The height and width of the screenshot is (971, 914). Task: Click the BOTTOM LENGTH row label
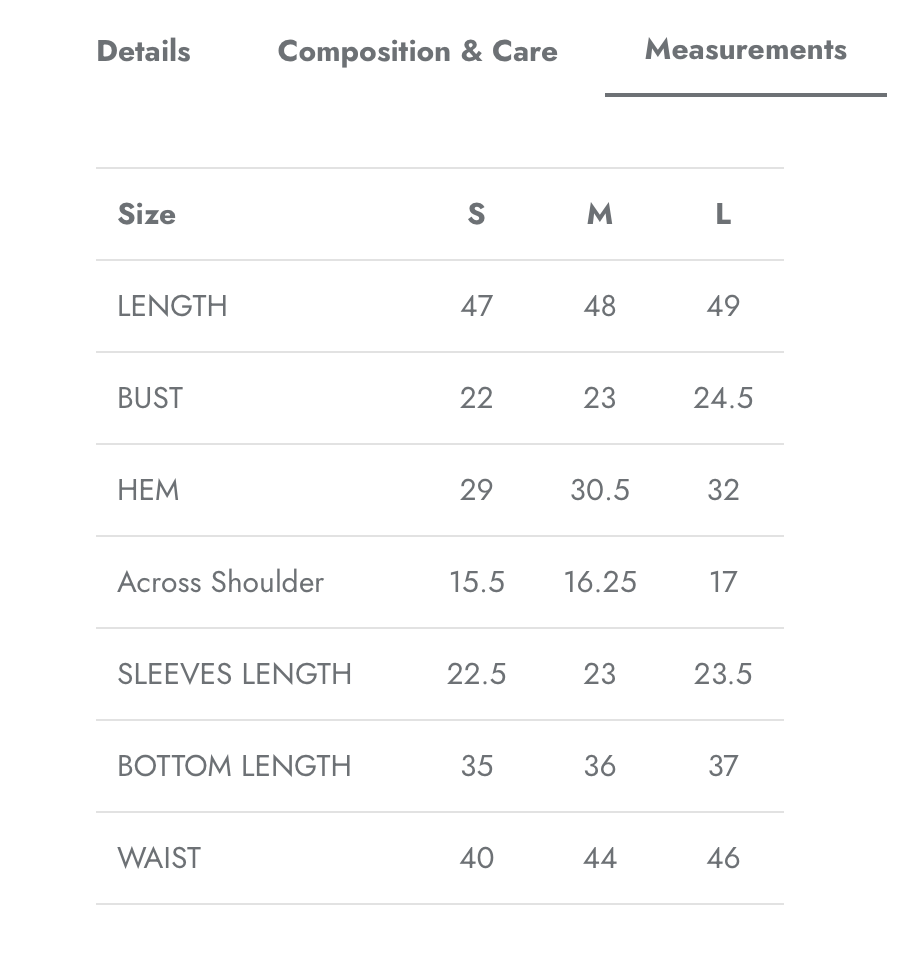[x=234, y=766]
